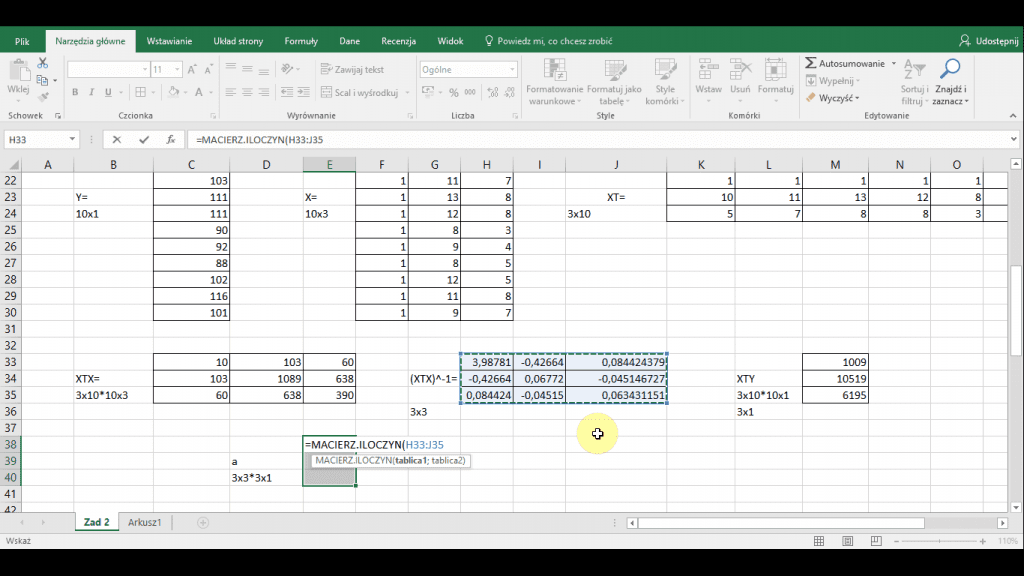Click the zoom slider in status bar
Image resolution: width=1024 pixels, height=576 pixels.
pos(939,541)
